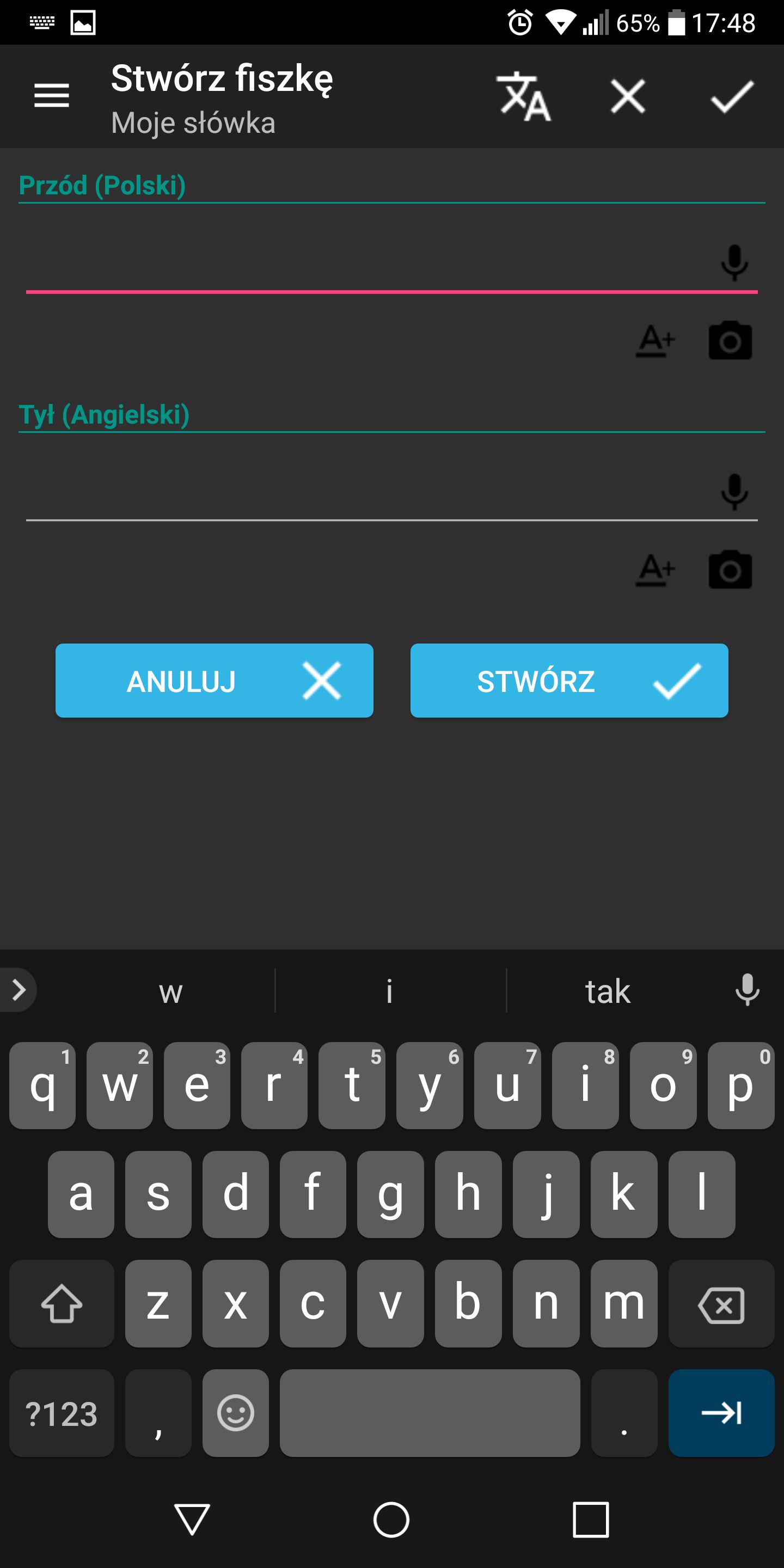Focus the Przód (Polski) text field
Viewport: 784px width, 1568px height.
pyautogui.click(x=368, y=263)
